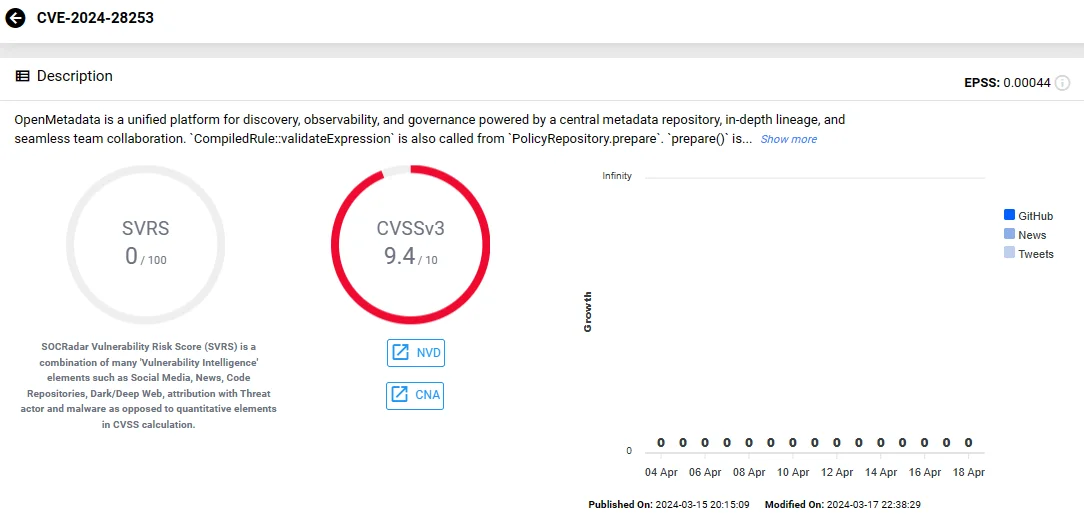1084x515 pixels.
Task: Click the Growth axis title
Action: 588,312
